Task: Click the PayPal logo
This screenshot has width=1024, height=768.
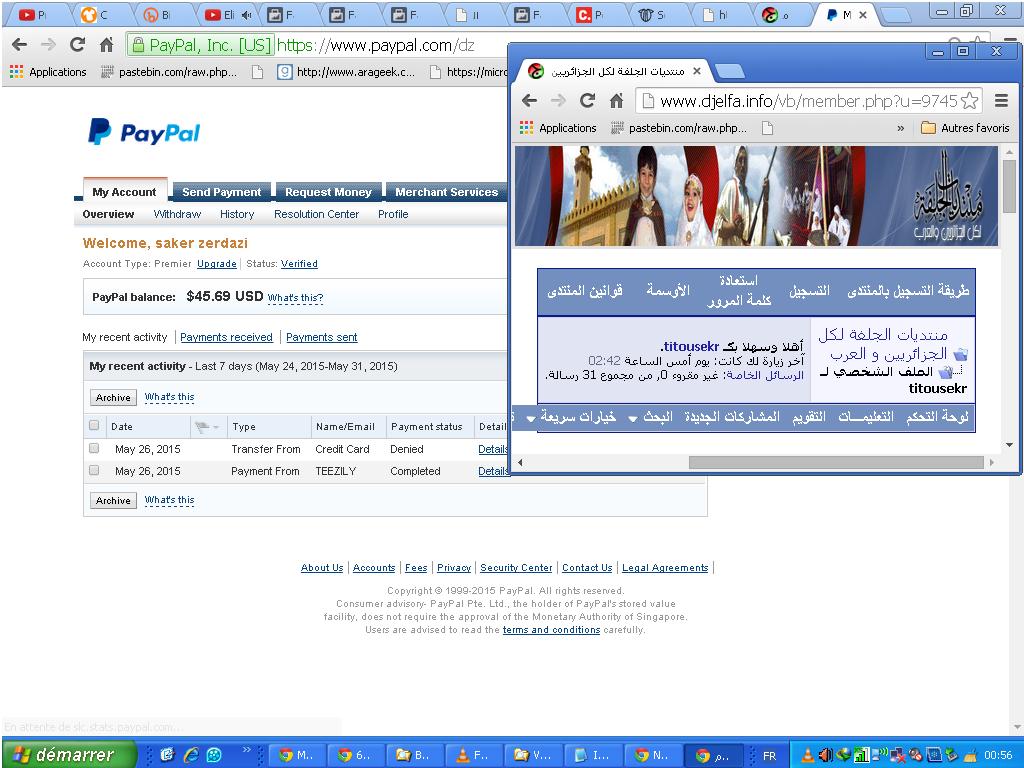Action: click(x=144, y=132)
